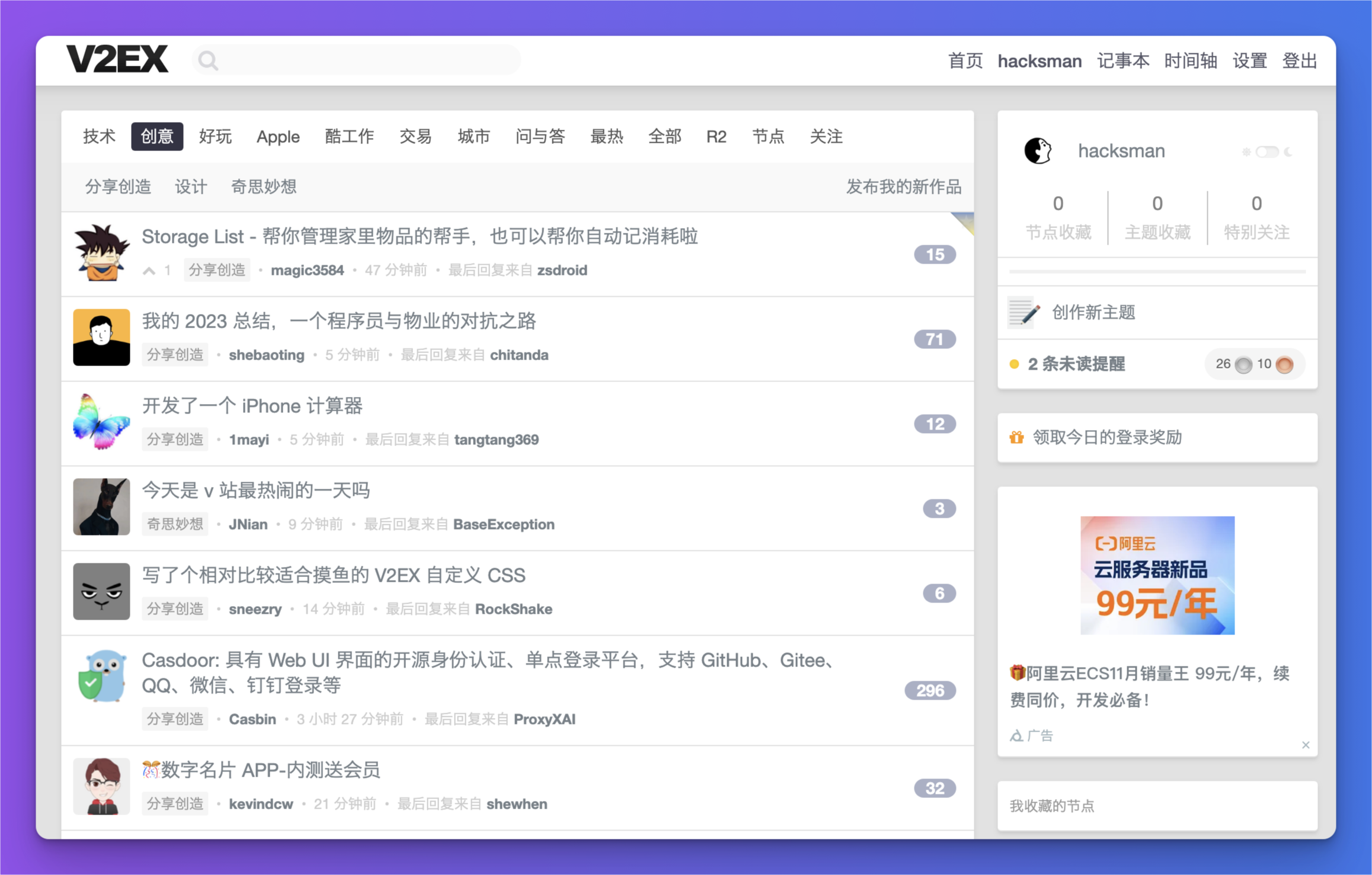1372x875 pixels.
Task: Switch to the Apple tab
Action: tap(278, 137)
